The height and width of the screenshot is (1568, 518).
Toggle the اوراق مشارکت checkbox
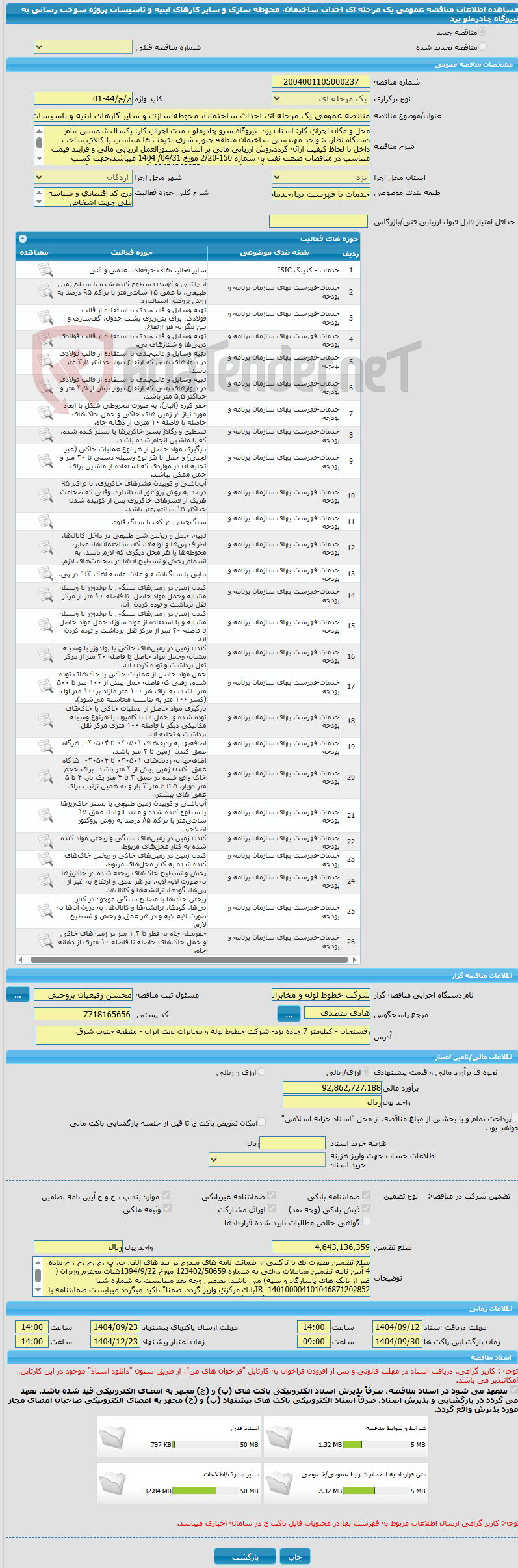[x=272, y=1208]
